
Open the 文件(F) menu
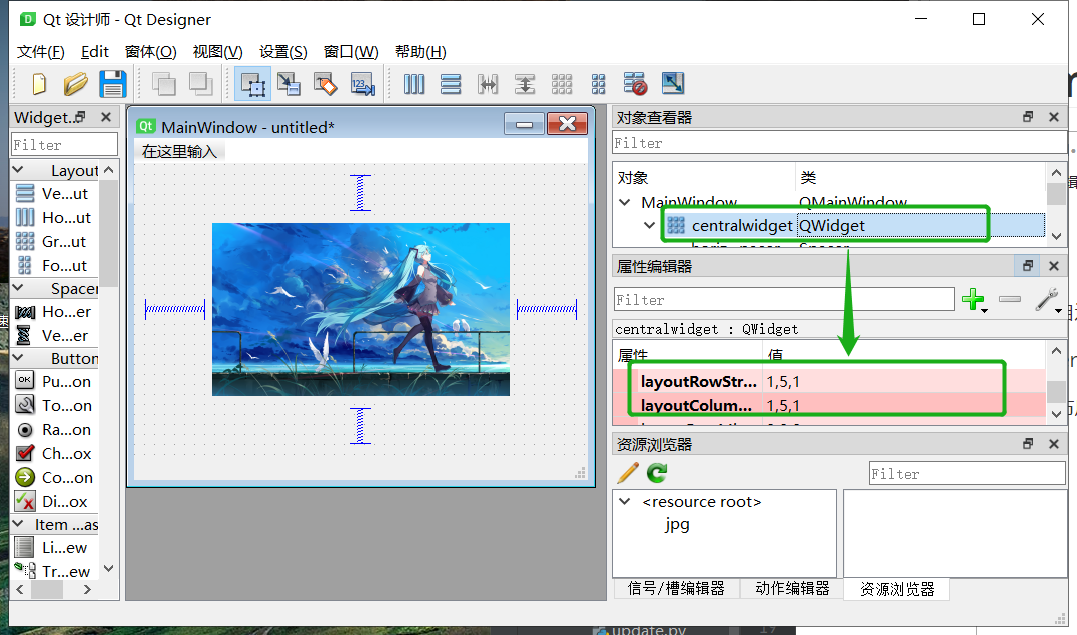coord(41,52)
